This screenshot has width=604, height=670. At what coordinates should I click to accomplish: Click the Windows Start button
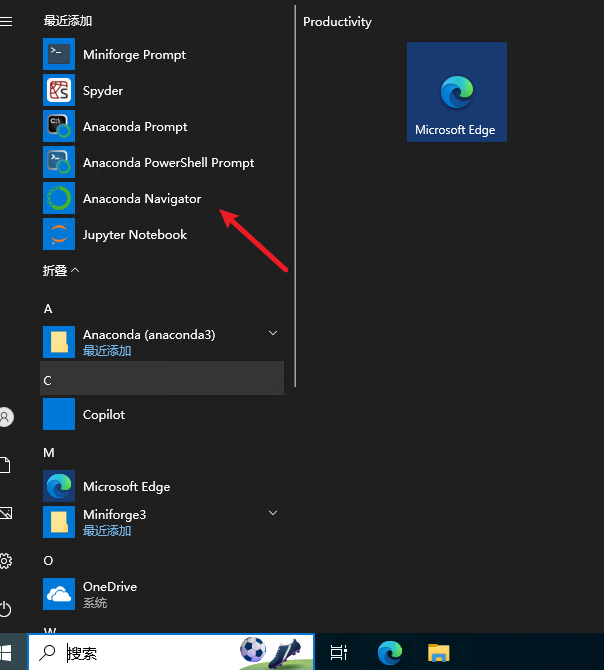click(x=6, y=653)
